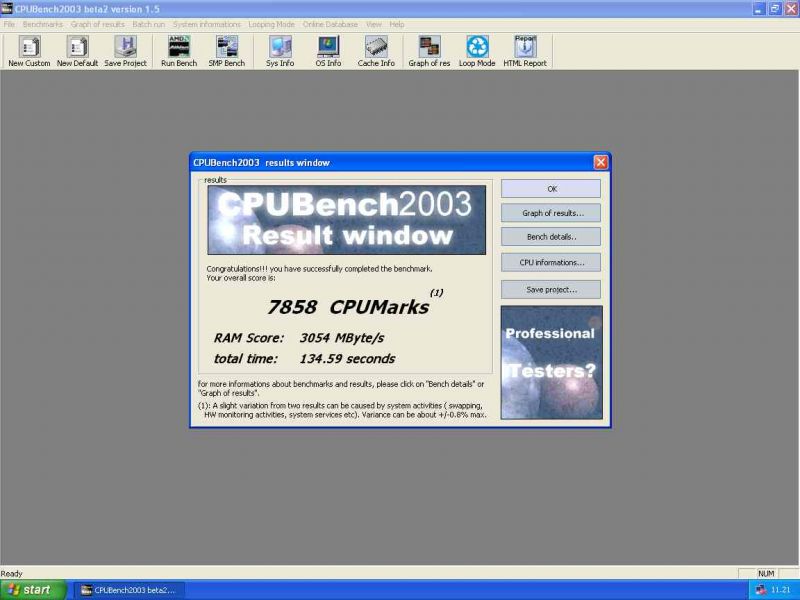800x600 pixels.
Task: Open the Graph of results menu
Action: tap(97, 24)
